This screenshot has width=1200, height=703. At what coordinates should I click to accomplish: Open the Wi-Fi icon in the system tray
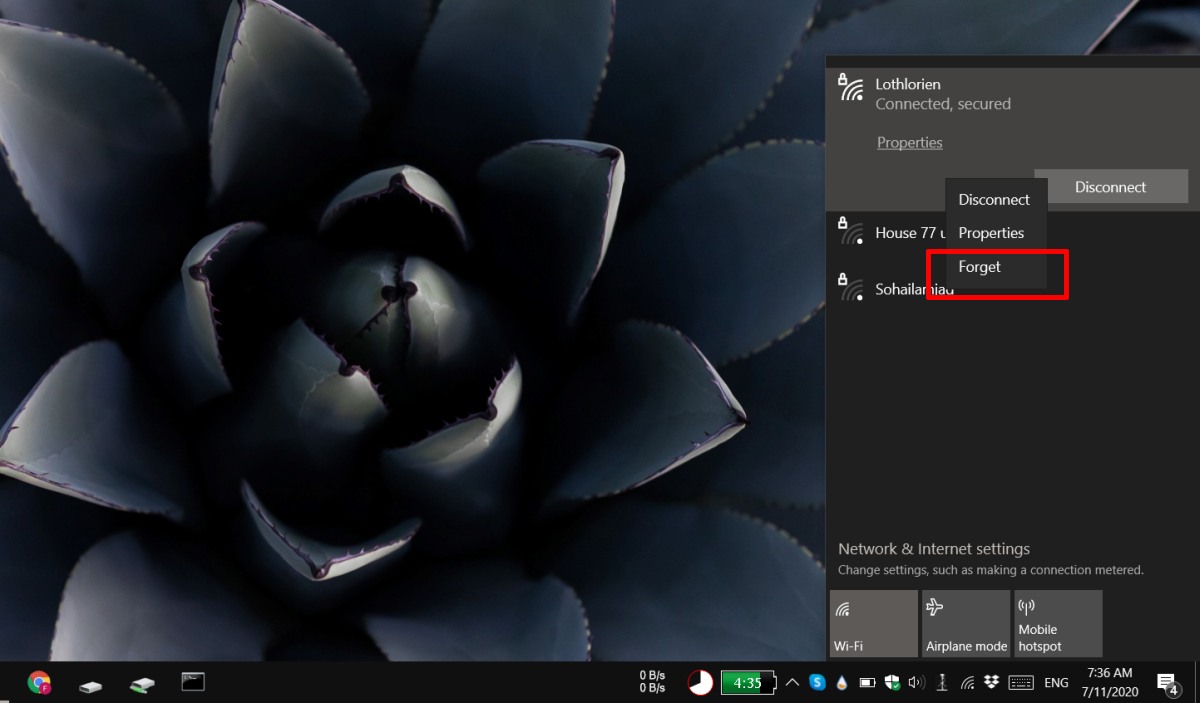(x=968, y=683)
